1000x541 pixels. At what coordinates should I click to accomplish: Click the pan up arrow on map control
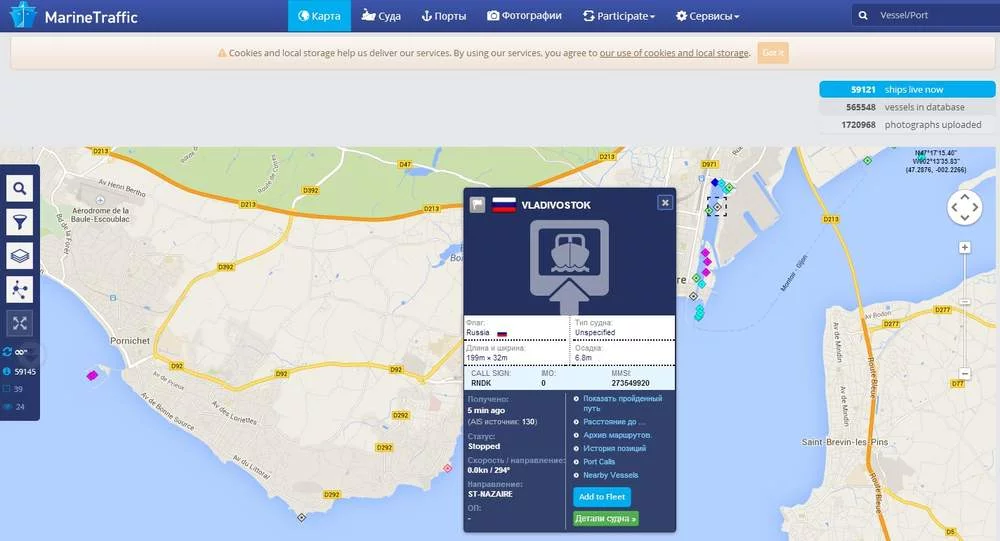pyautogui.click(x=965, y=197)
